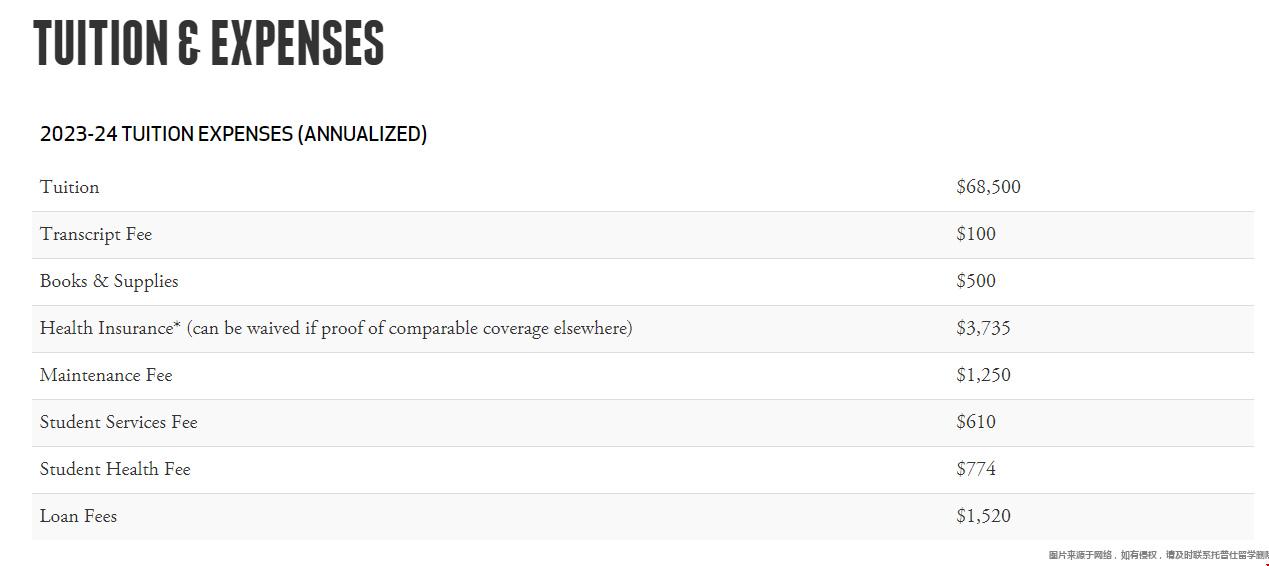The width and height of the screenshot is (1269, 566).
Task: Click the $100 transcript fee amount
Action: [x=976, y=234]
